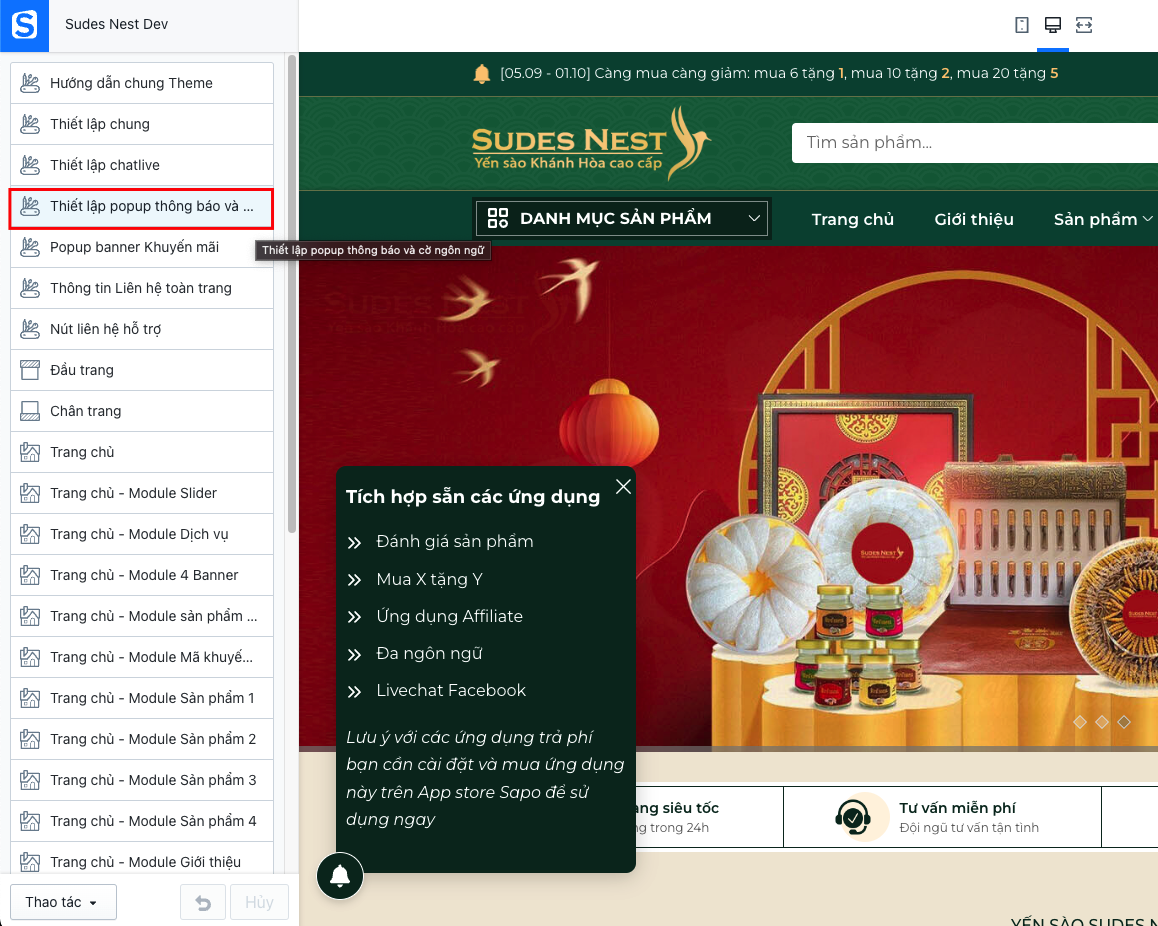
Task: Click the 'Tư vấn miễn phí' service title
Action: pos(957,808)
